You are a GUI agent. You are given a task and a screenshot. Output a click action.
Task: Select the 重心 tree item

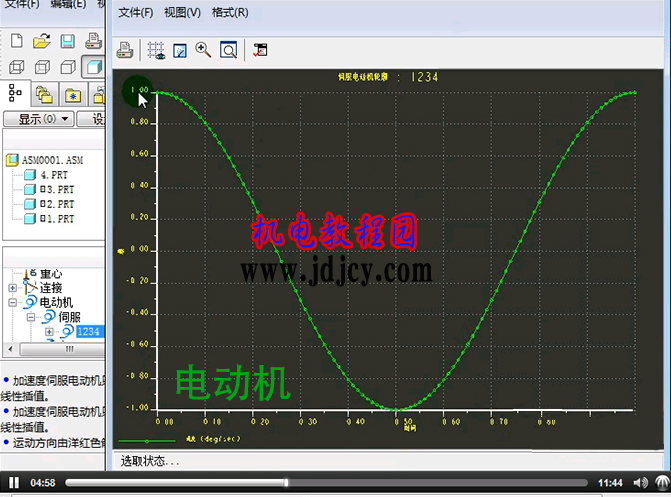tap(51, 274)
